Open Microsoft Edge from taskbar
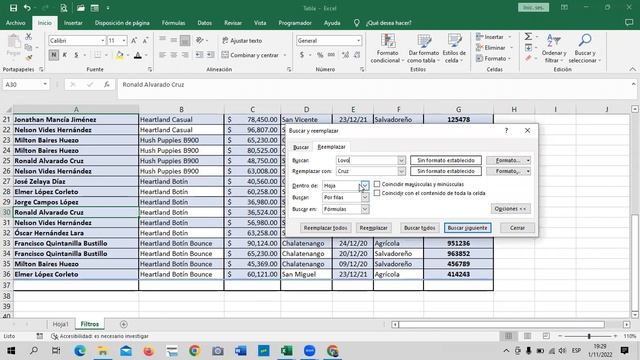The width and height of the screenshot is (640, 360). (80, 351)
